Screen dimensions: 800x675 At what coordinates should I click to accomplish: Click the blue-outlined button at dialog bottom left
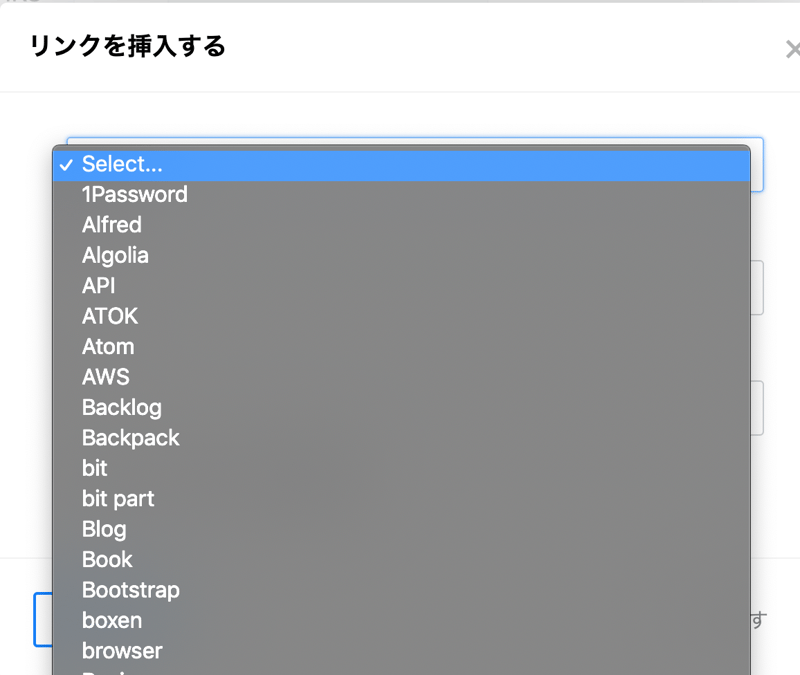click(x=41, y=619)
